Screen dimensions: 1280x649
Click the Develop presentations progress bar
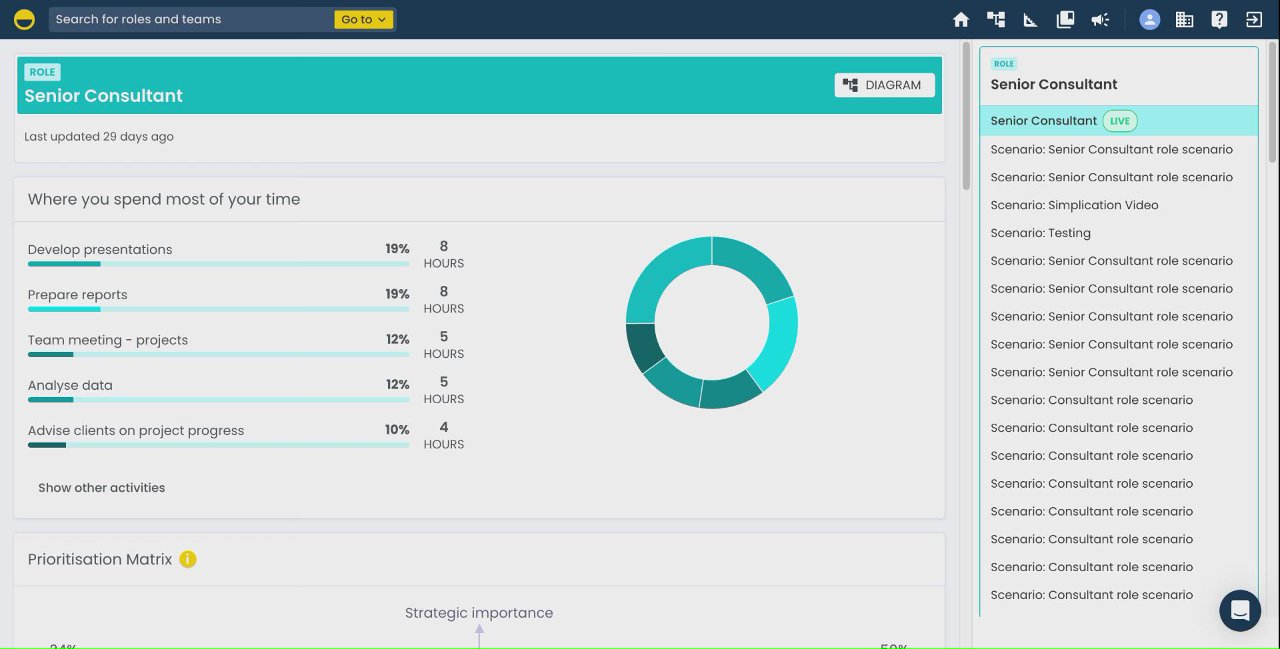[x=218, y=264]
